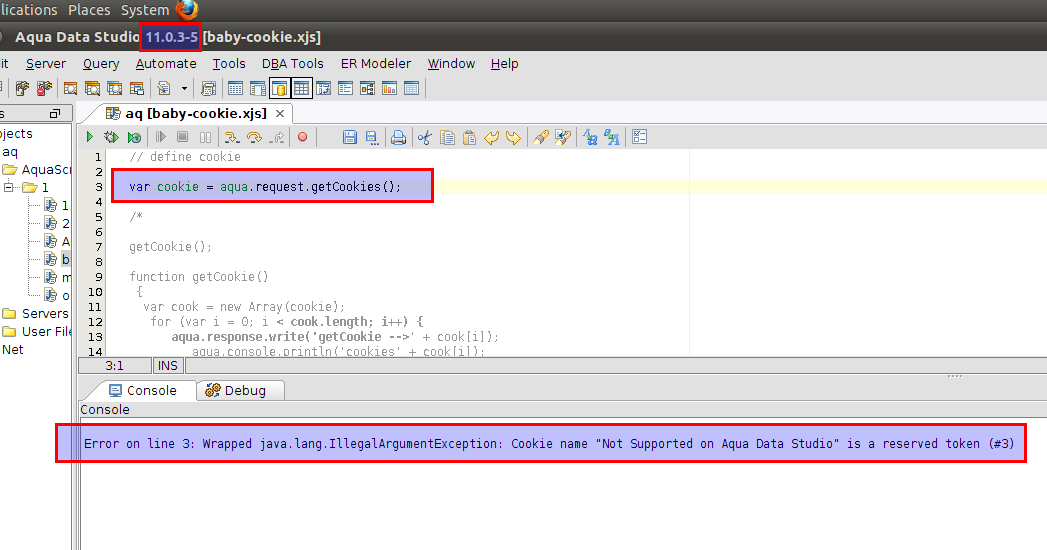
Task: Click the convert to lowercase Aa icon
Action: 590,137
